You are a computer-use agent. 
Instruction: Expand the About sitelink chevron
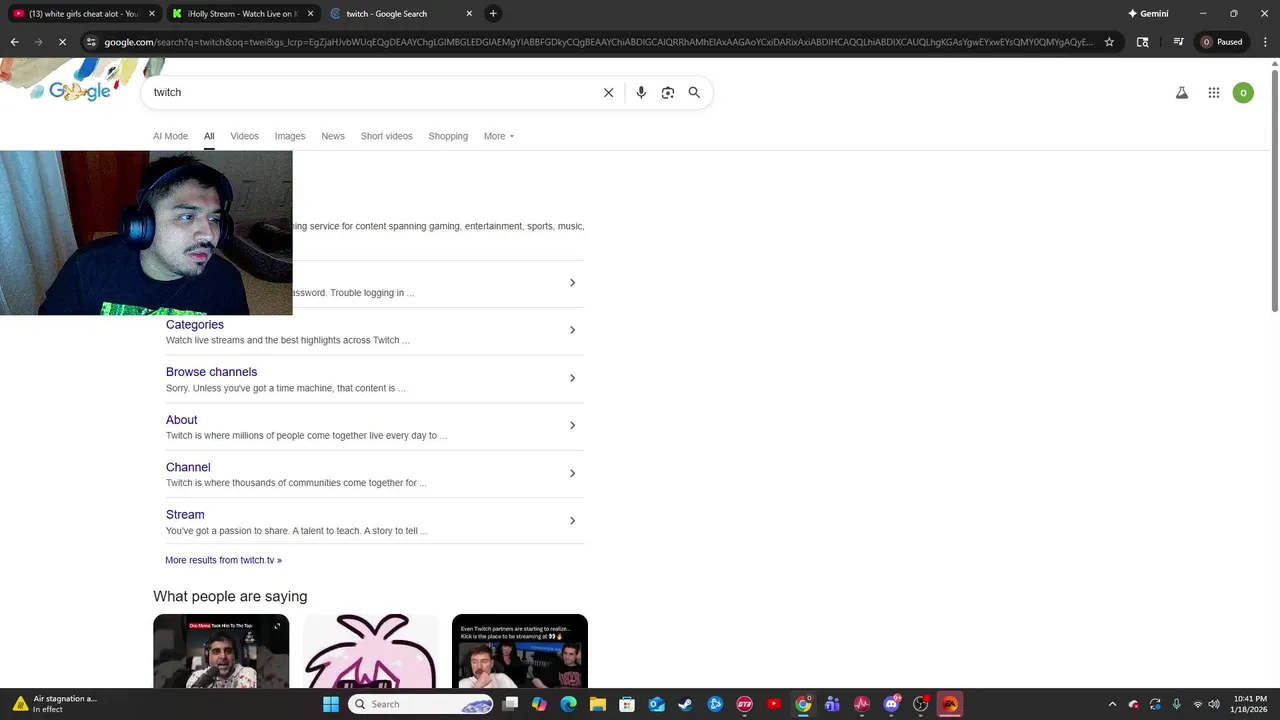572,425
